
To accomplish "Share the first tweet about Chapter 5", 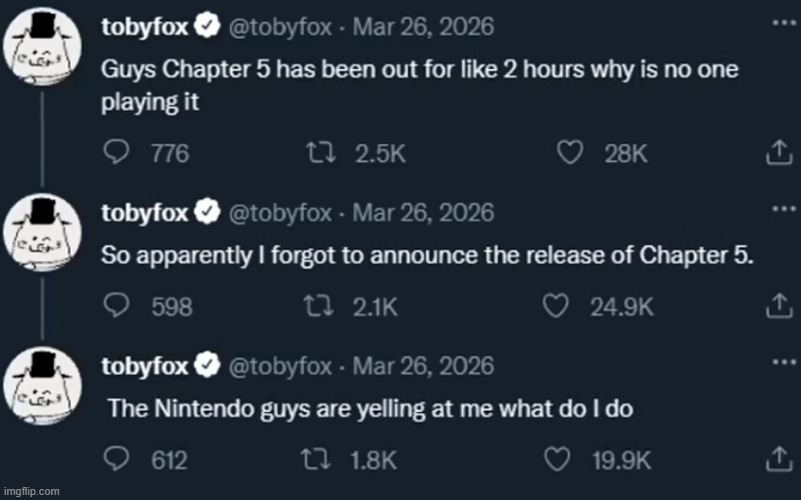I will pos(777,153).
